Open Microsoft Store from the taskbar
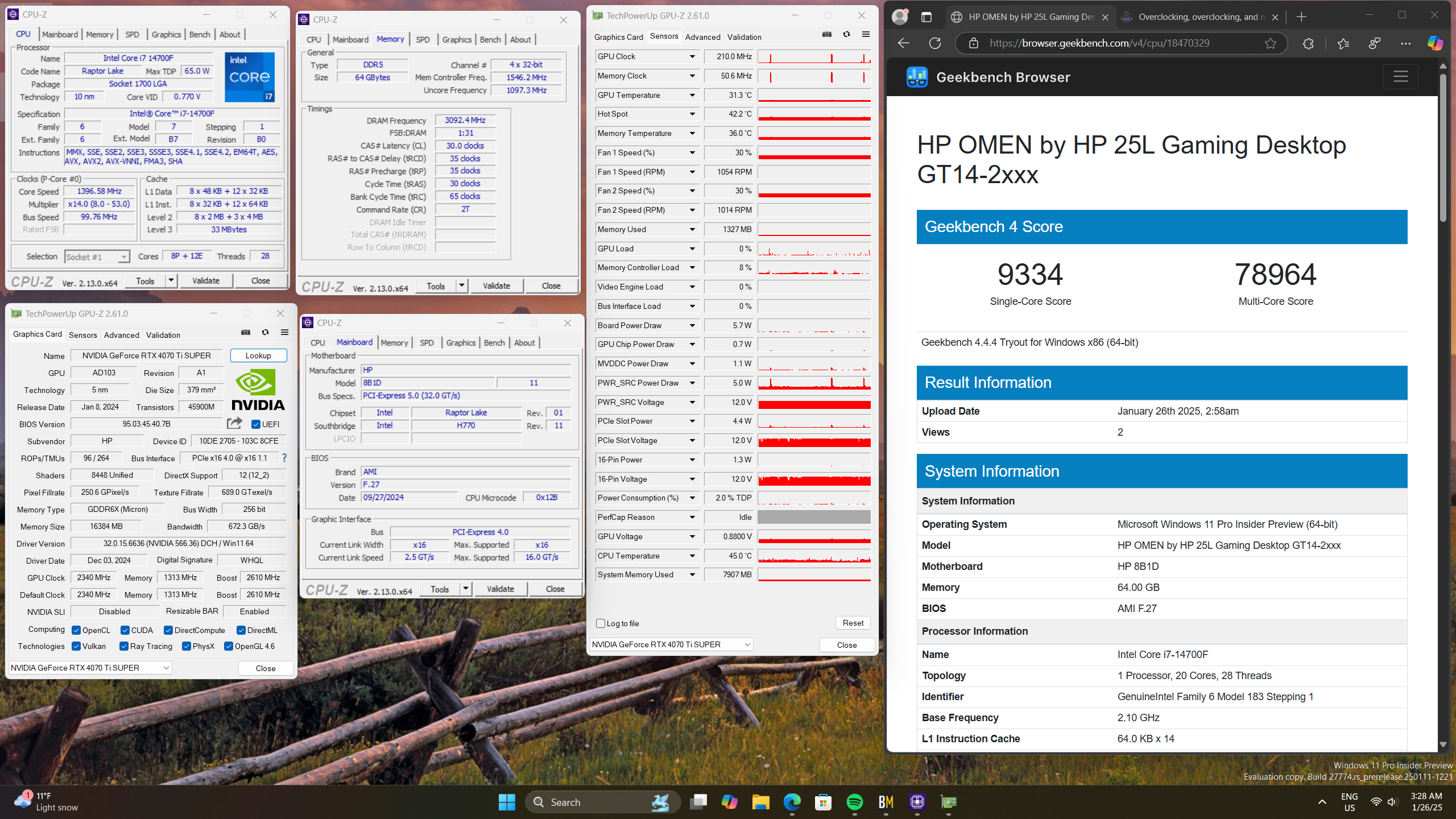The width and height of the screenshot is (1456, 819). pos(823,802)
